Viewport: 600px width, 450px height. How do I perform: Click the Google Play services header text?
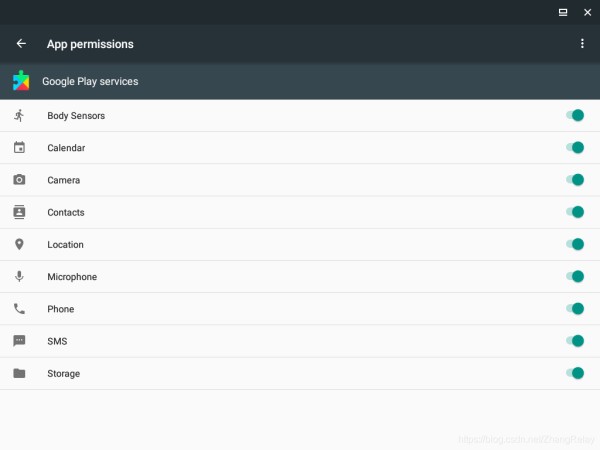pyautogui.click(x=90, y=82)
